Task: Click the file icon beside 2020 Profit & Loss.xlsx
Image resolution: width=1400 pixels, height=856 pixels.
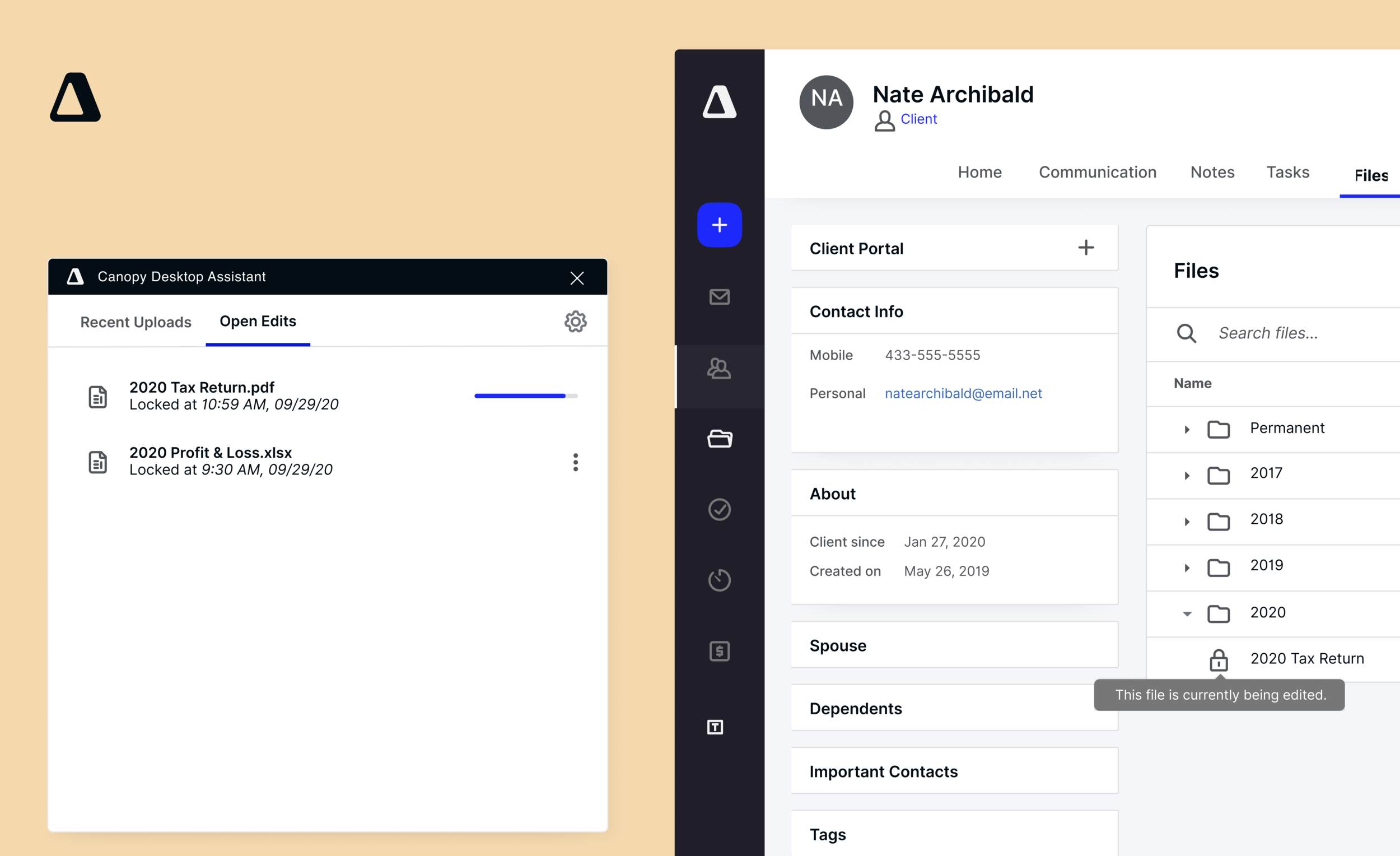Action: pyautogui.click(x=98, y=462)
